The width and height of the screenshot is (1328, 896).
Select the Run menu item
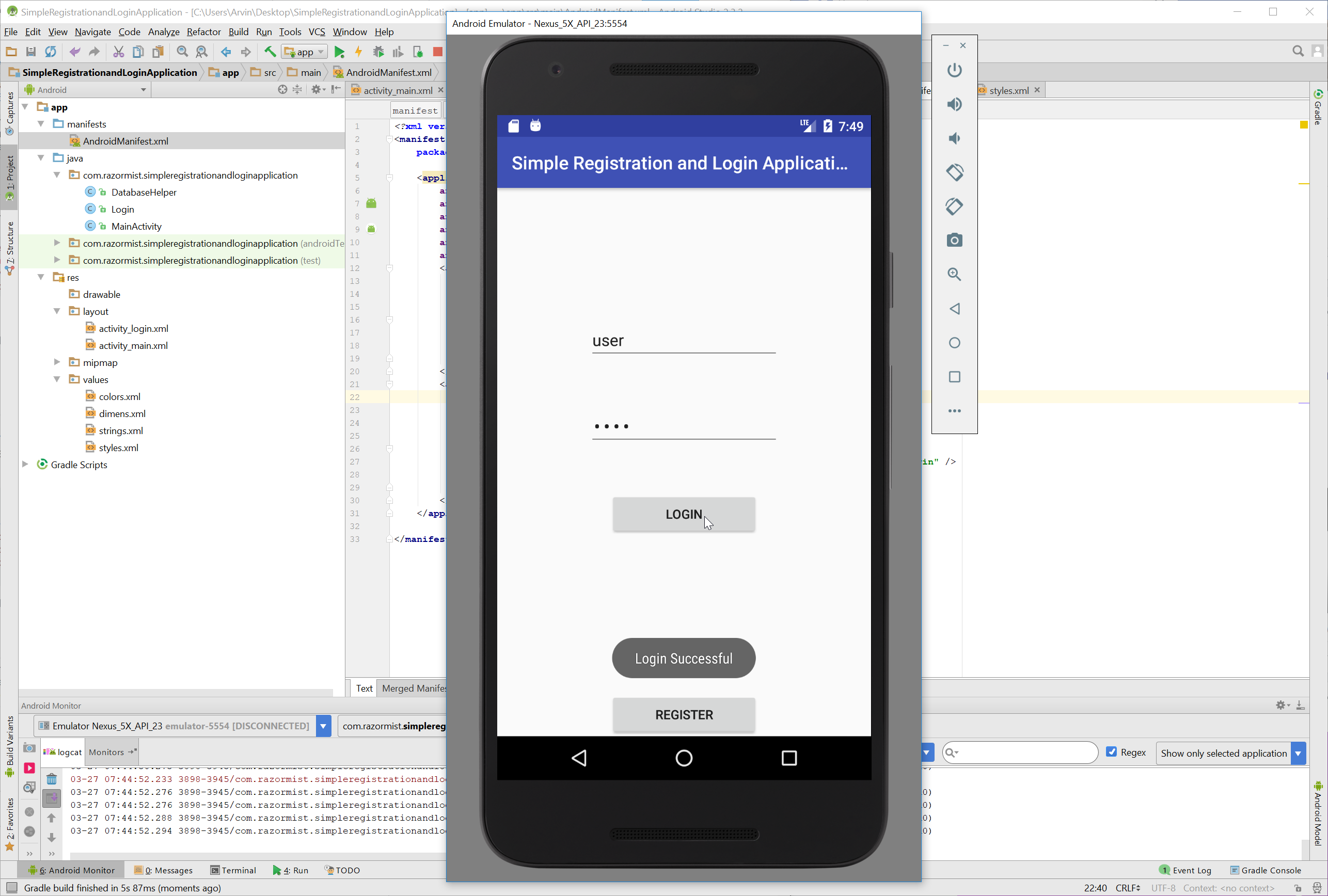tap(263, 32)
